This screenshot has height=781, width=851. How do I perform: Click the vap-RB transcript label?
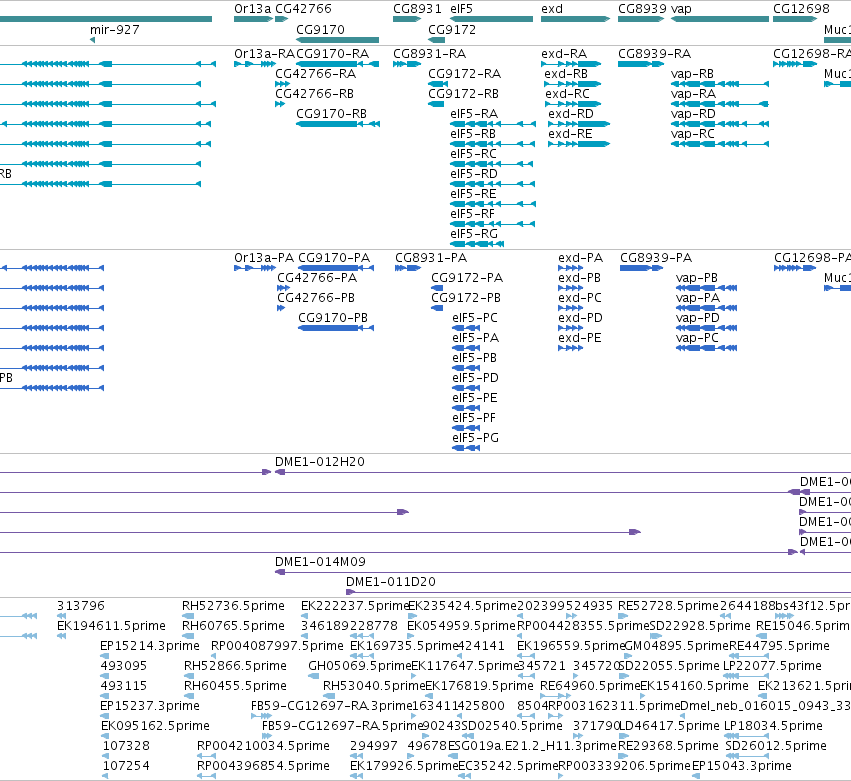tap(693, 74)
